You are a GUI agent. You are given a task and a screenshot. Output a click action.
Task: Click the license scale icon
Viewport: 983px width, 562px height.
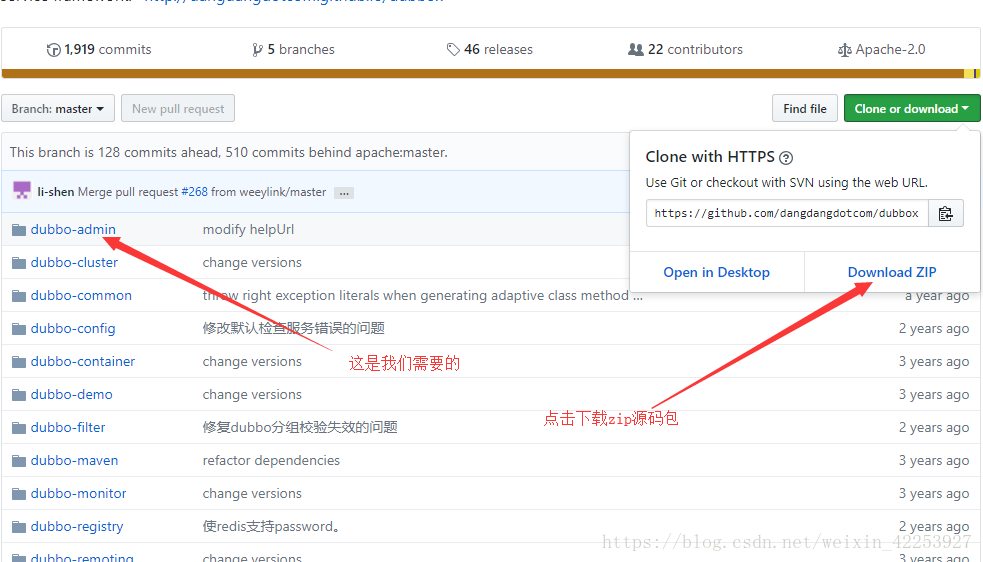844,50
